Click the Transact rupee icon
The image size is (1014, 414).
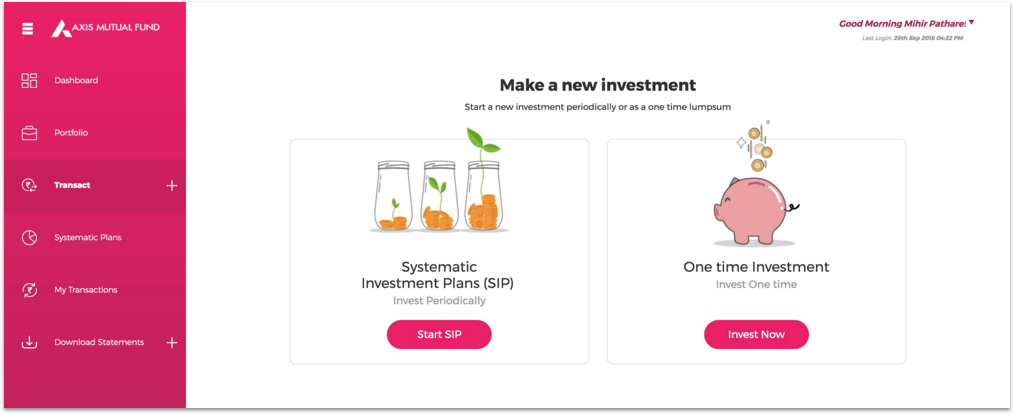[29, 185]
